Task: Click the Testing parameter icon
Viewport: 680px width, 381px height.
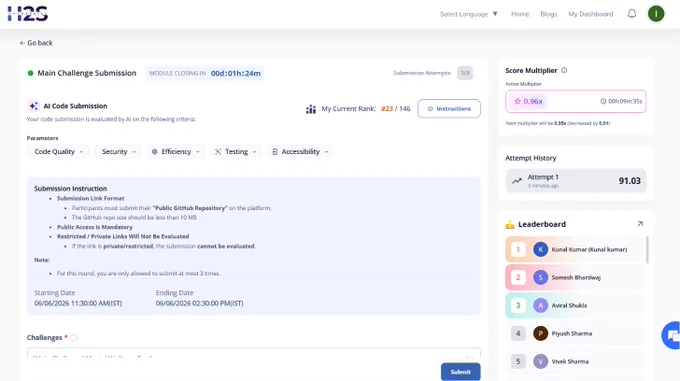Action: (218, 152)
